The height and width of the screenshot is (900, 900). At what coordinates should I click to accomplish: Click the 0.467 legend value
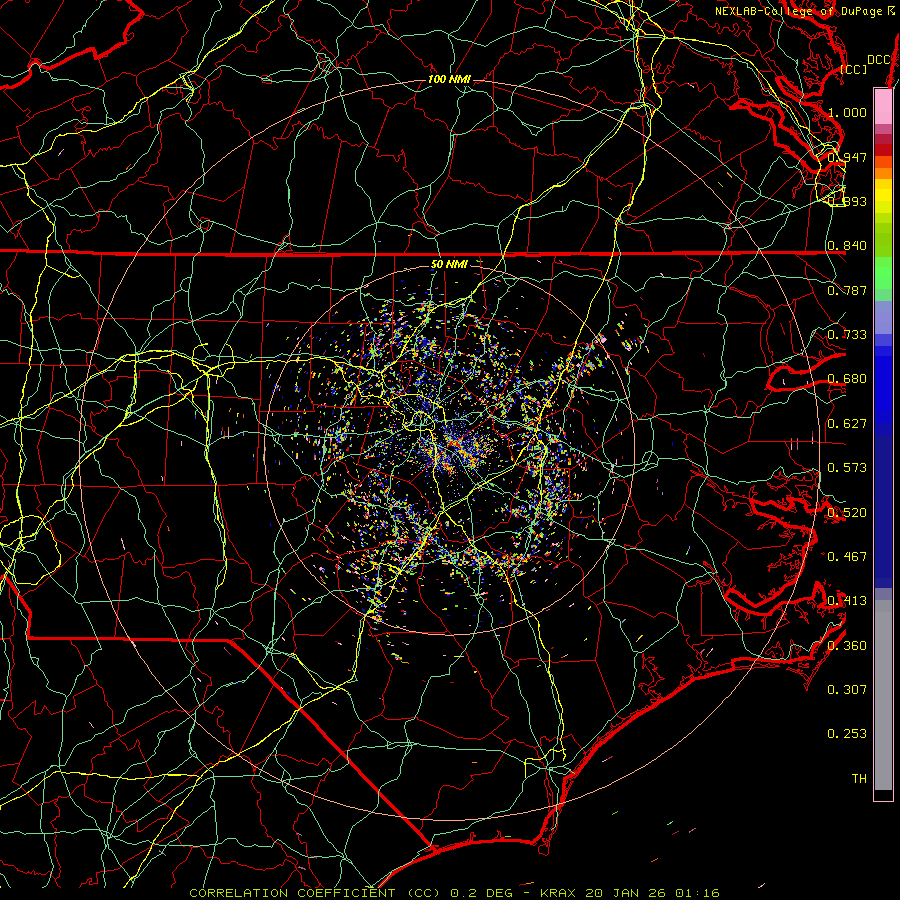coord(847,557)
